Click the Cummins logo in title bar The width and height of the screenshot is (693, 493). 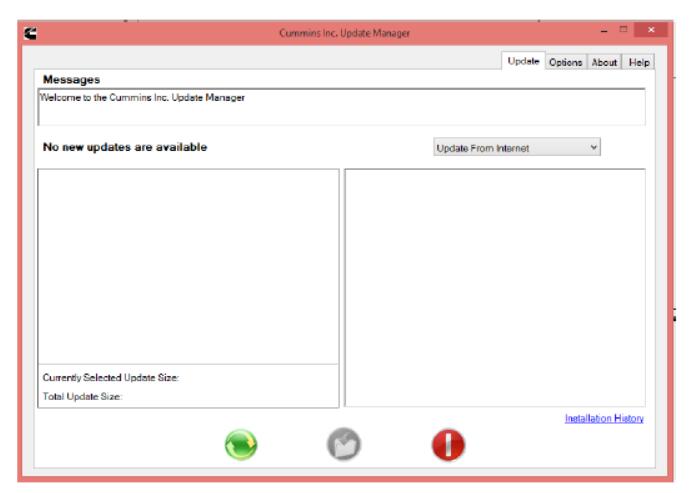[x=30, y=33]
